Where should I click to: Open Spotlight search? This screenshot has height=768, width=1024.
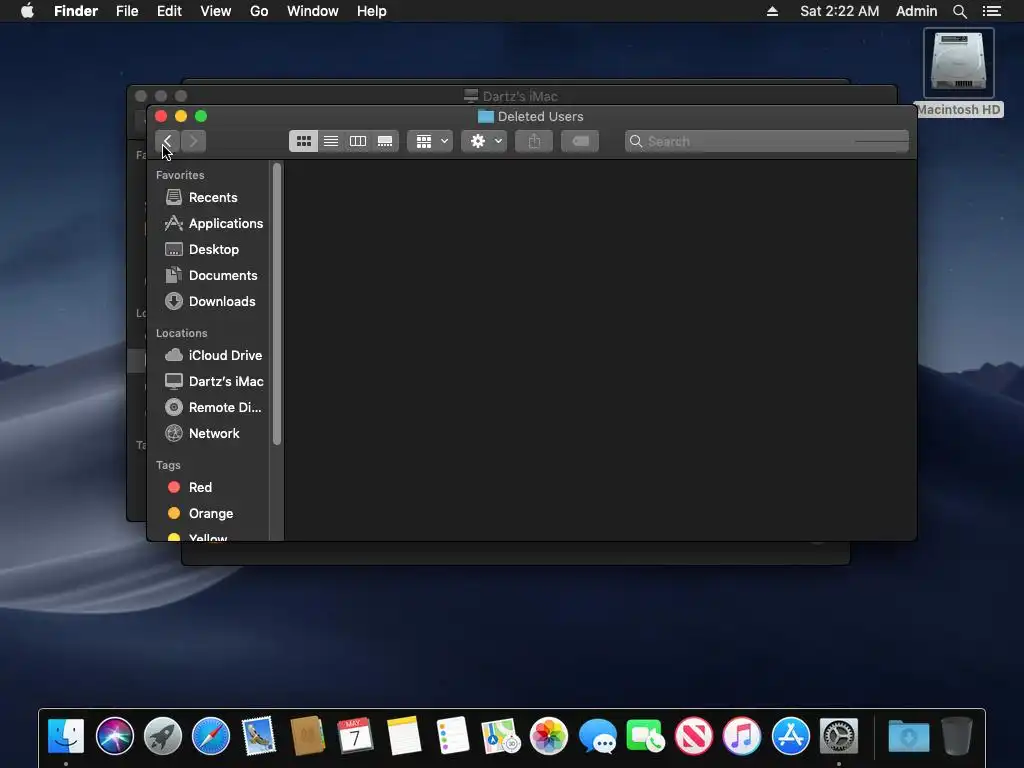(960, 11)
